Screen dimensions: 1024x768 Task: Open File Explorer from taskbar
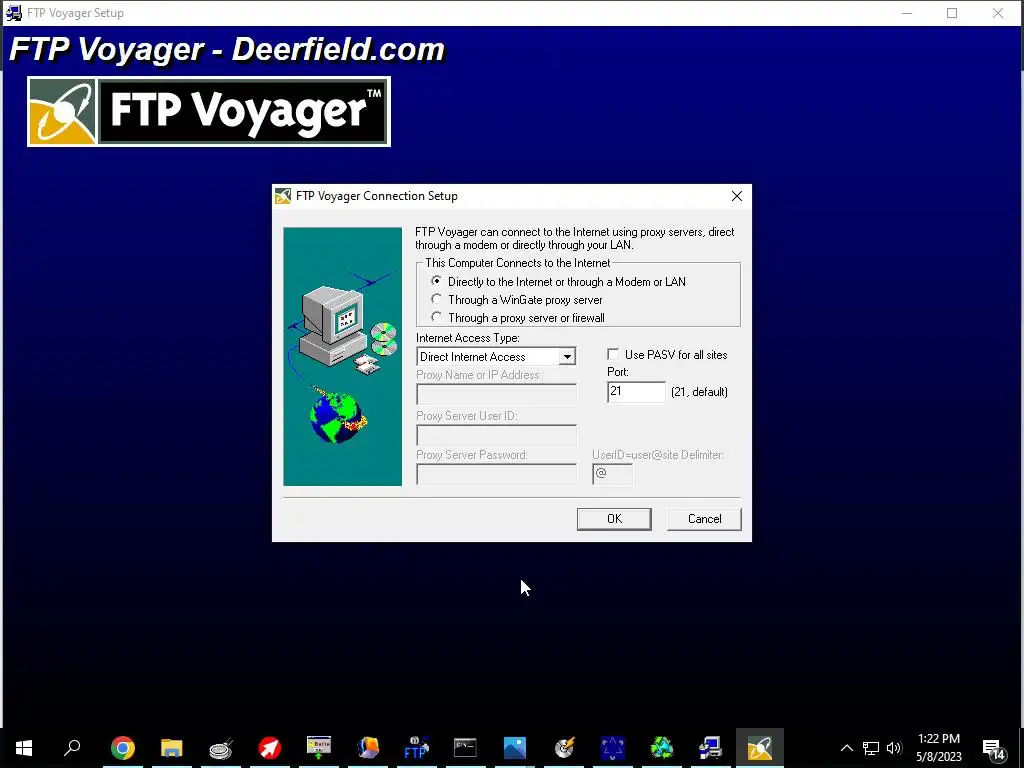(172, 748)
